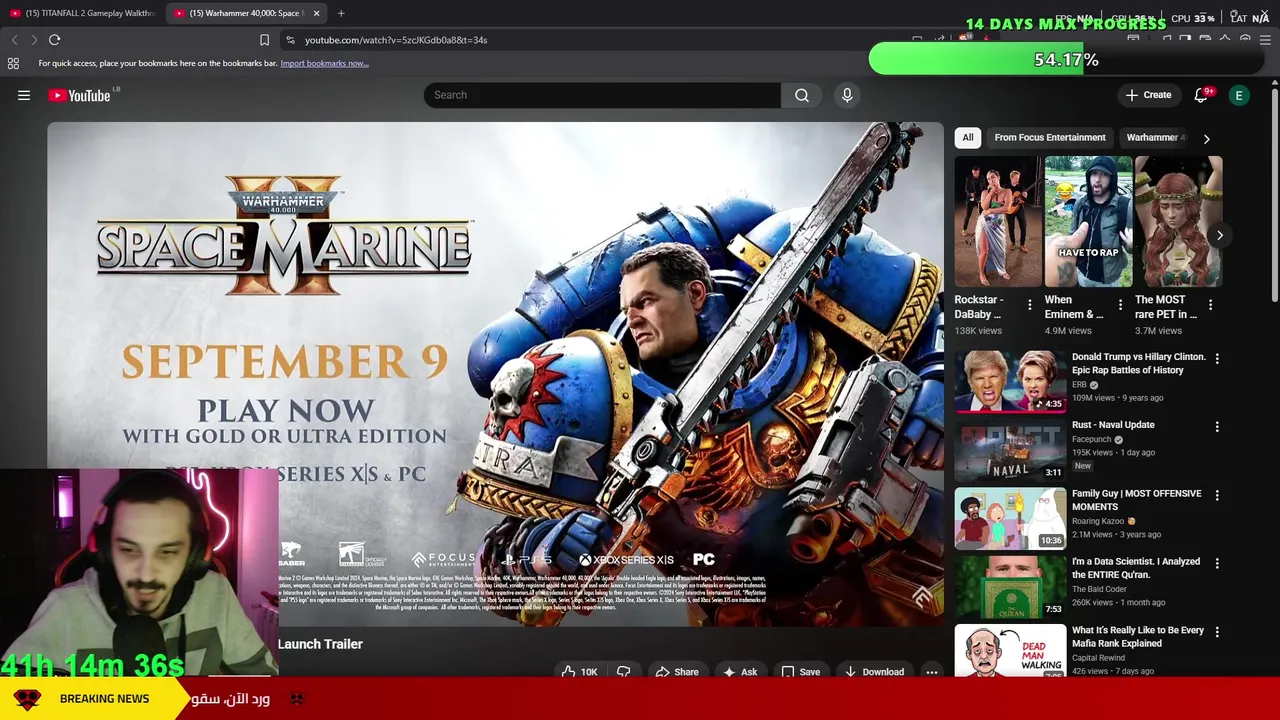1280x720 pixels.
Task: Click The Bald Coder channel name
Action: point(1100,589)
